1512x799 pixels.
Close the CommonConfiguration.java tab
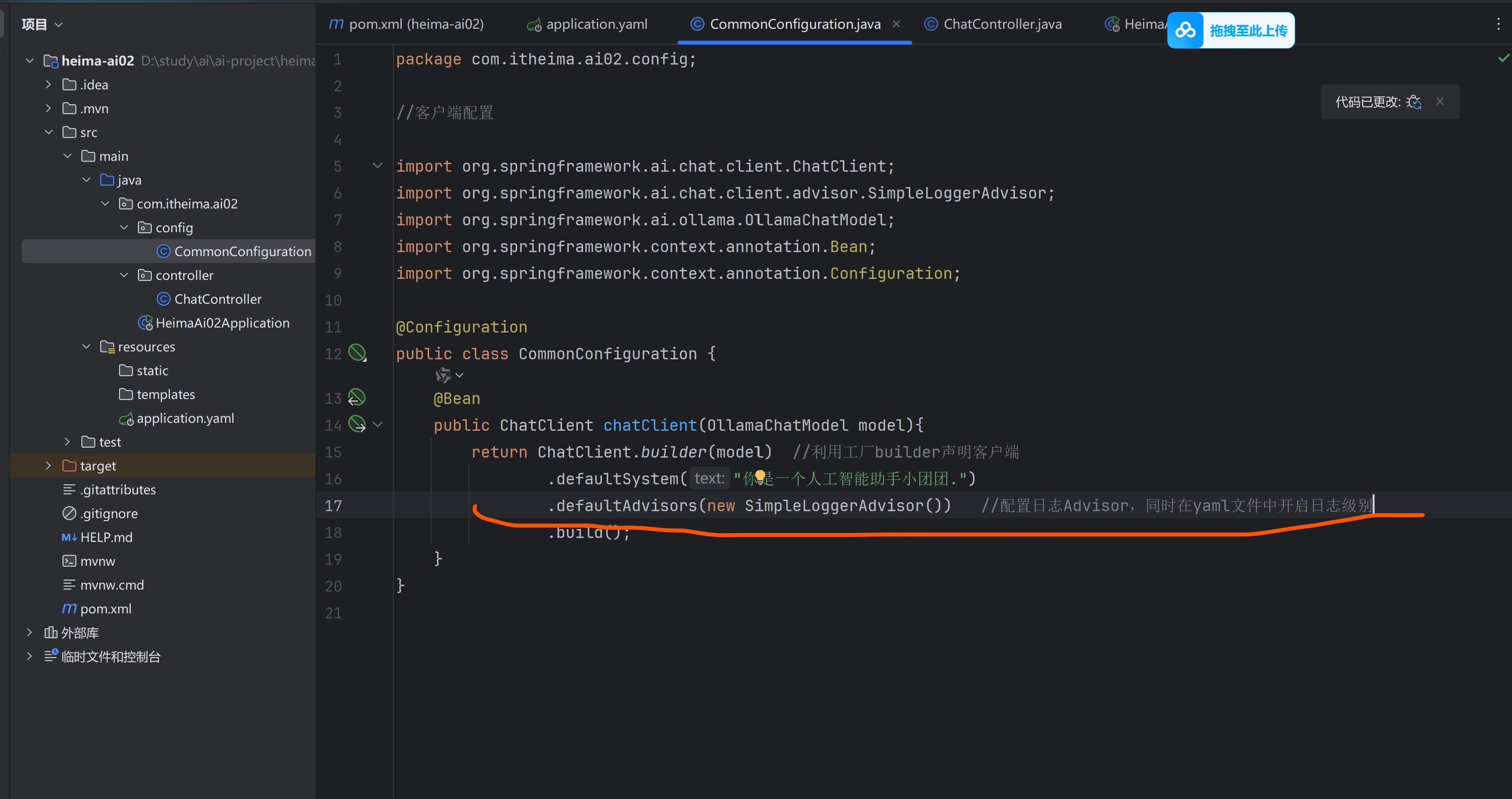(896, 24)
